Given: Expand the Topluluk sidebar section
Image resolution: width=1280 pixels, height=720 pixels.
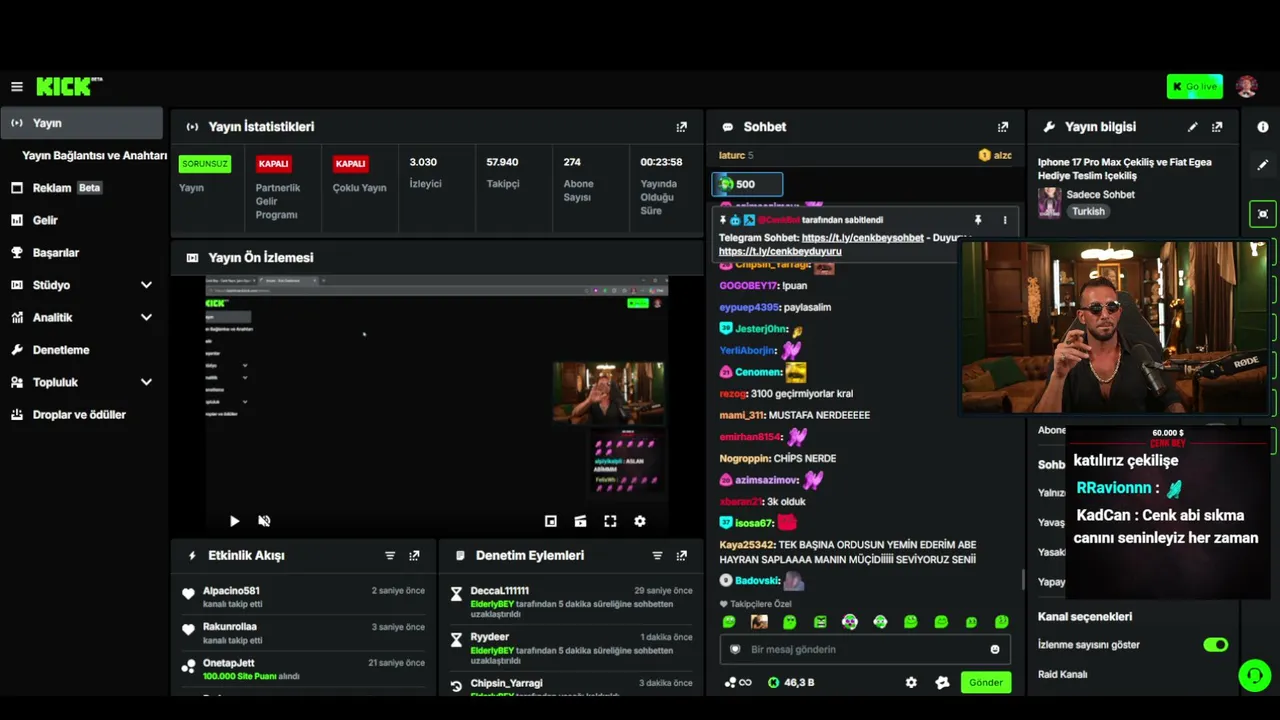Looking at the screenshot, I should click(x=146, y=382).
